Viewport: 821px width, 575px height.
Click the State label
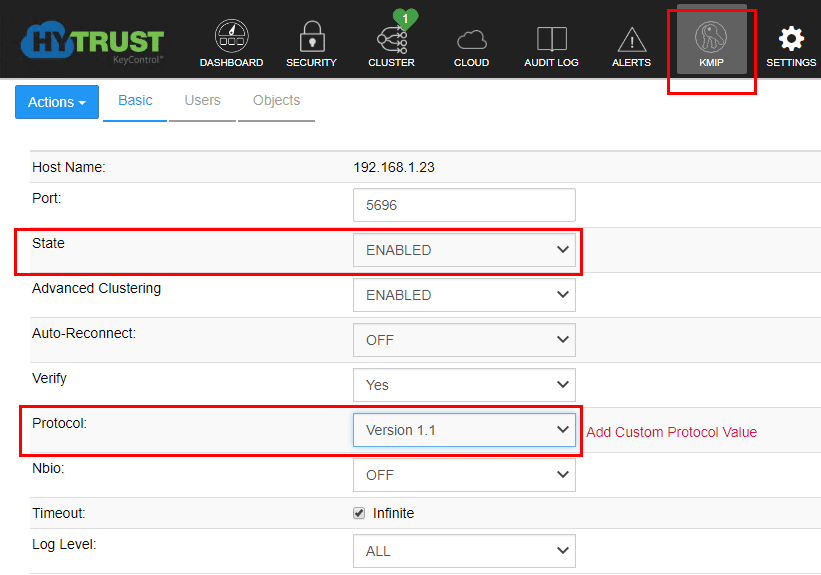coord(48,244)
